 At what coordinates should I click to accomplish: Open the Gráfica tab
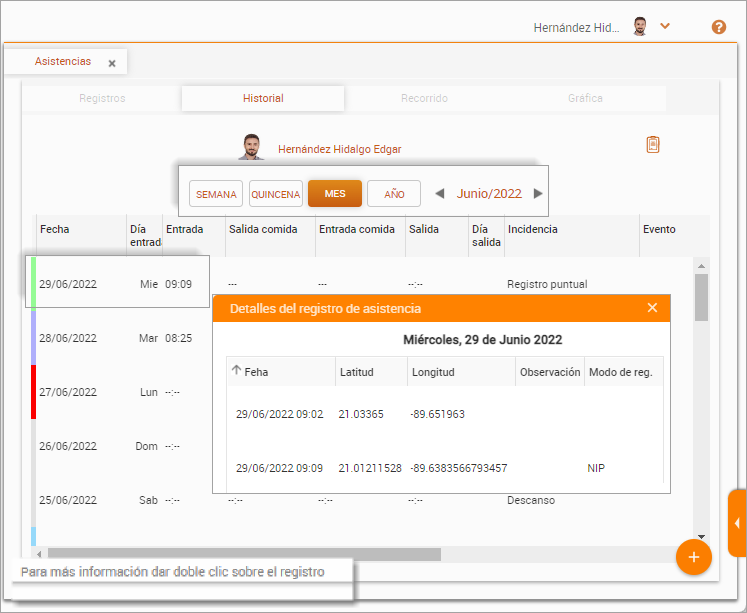coord(585,99)
